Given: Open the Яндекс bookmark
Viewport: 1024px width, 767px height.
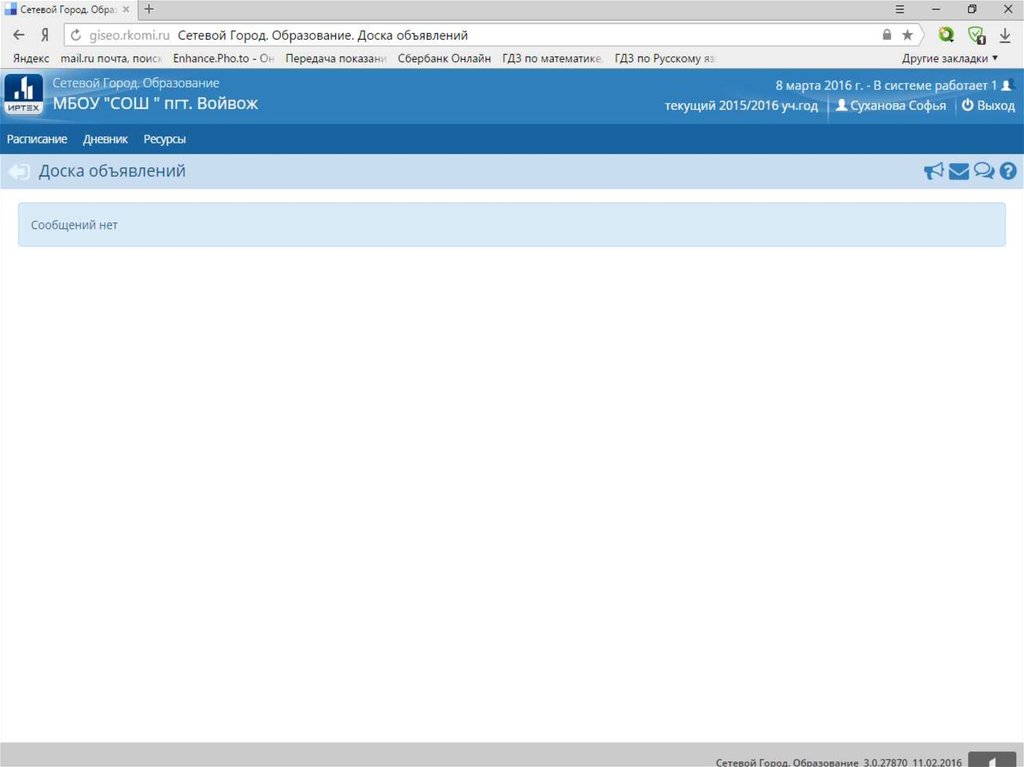Looking at the screenshot, I should (31, 58).
